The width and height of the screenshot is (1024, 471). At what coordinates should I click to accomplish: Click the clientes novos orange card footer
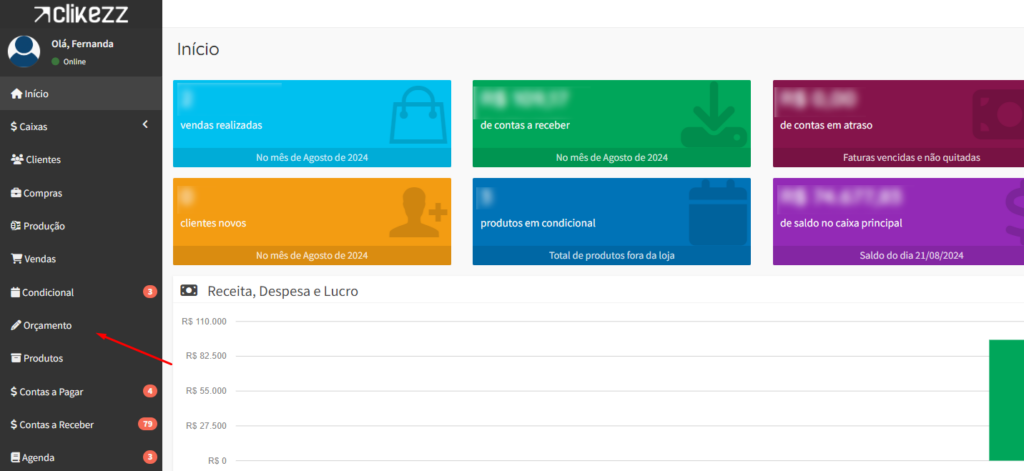click(x=311, y=255)
